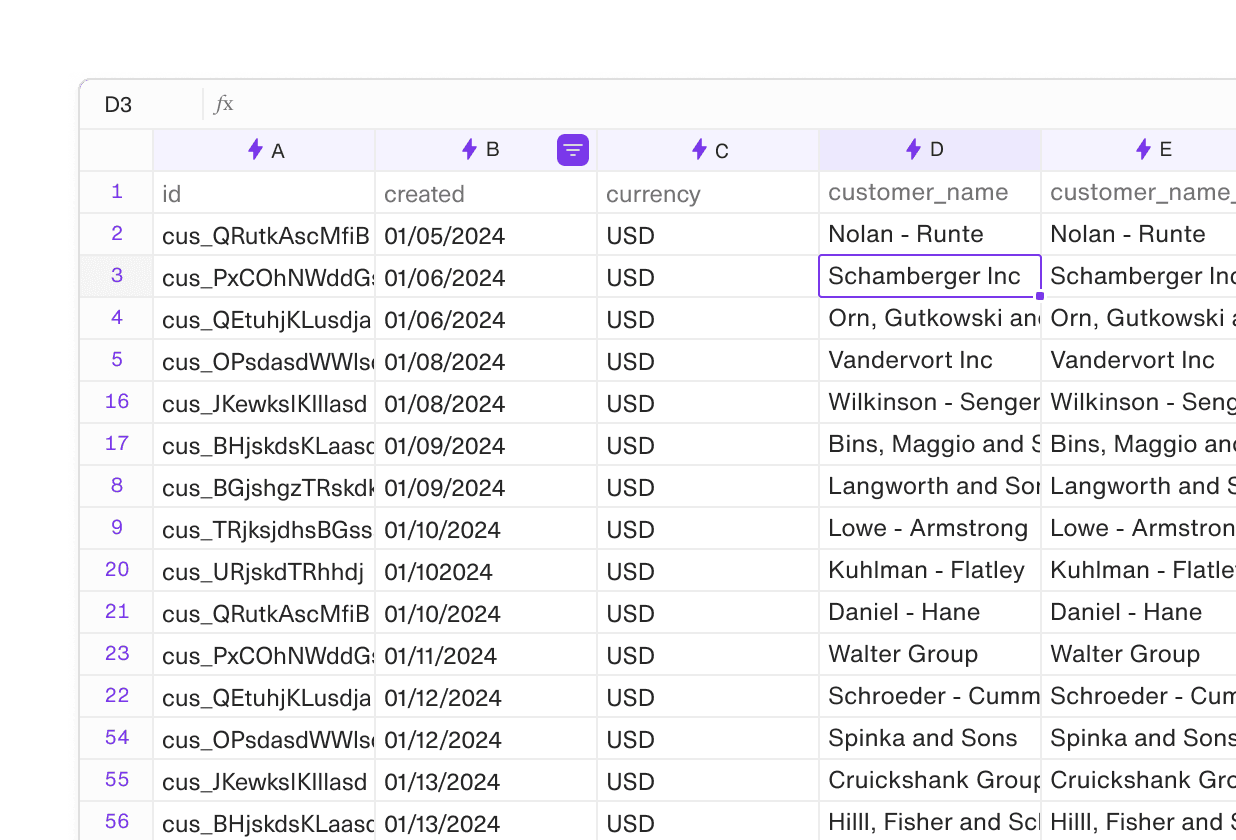Click the fill handle on selected cell
The width and height of the screenshot is (1236, 840).
coord(1040,296)
